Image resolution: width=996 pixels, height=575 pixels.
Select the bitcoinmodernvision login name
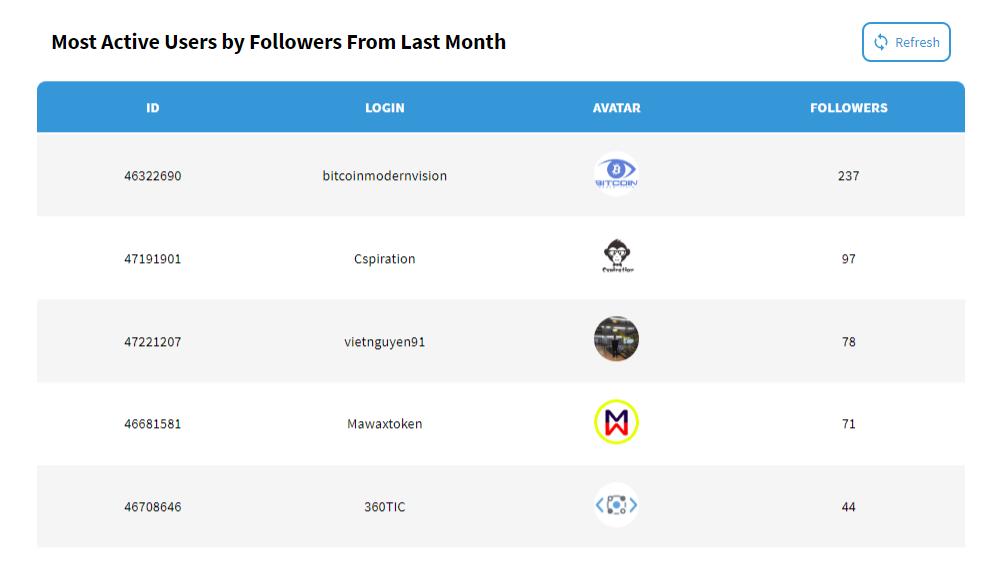coord(385,176)
